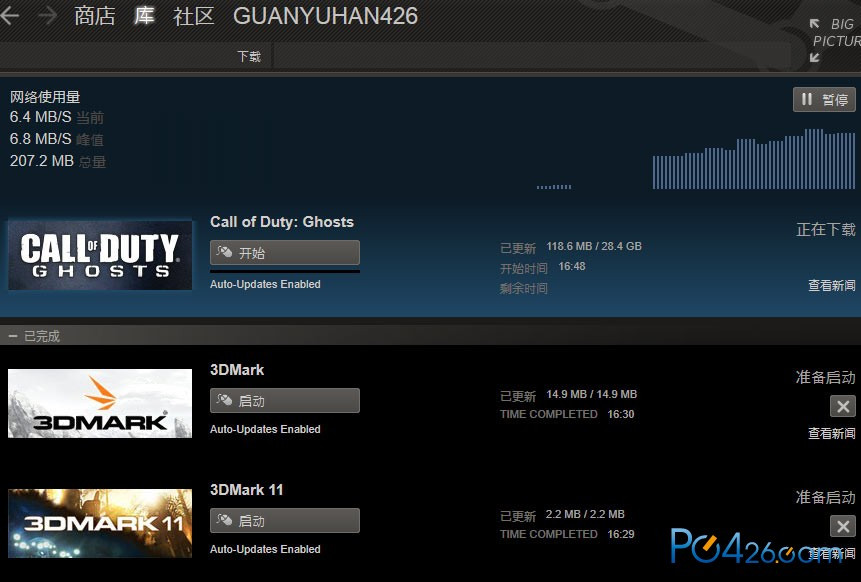This screenshot has height=582, width=861.
Task: Open the 商店 store menu
Action: (x=94, y=15)
